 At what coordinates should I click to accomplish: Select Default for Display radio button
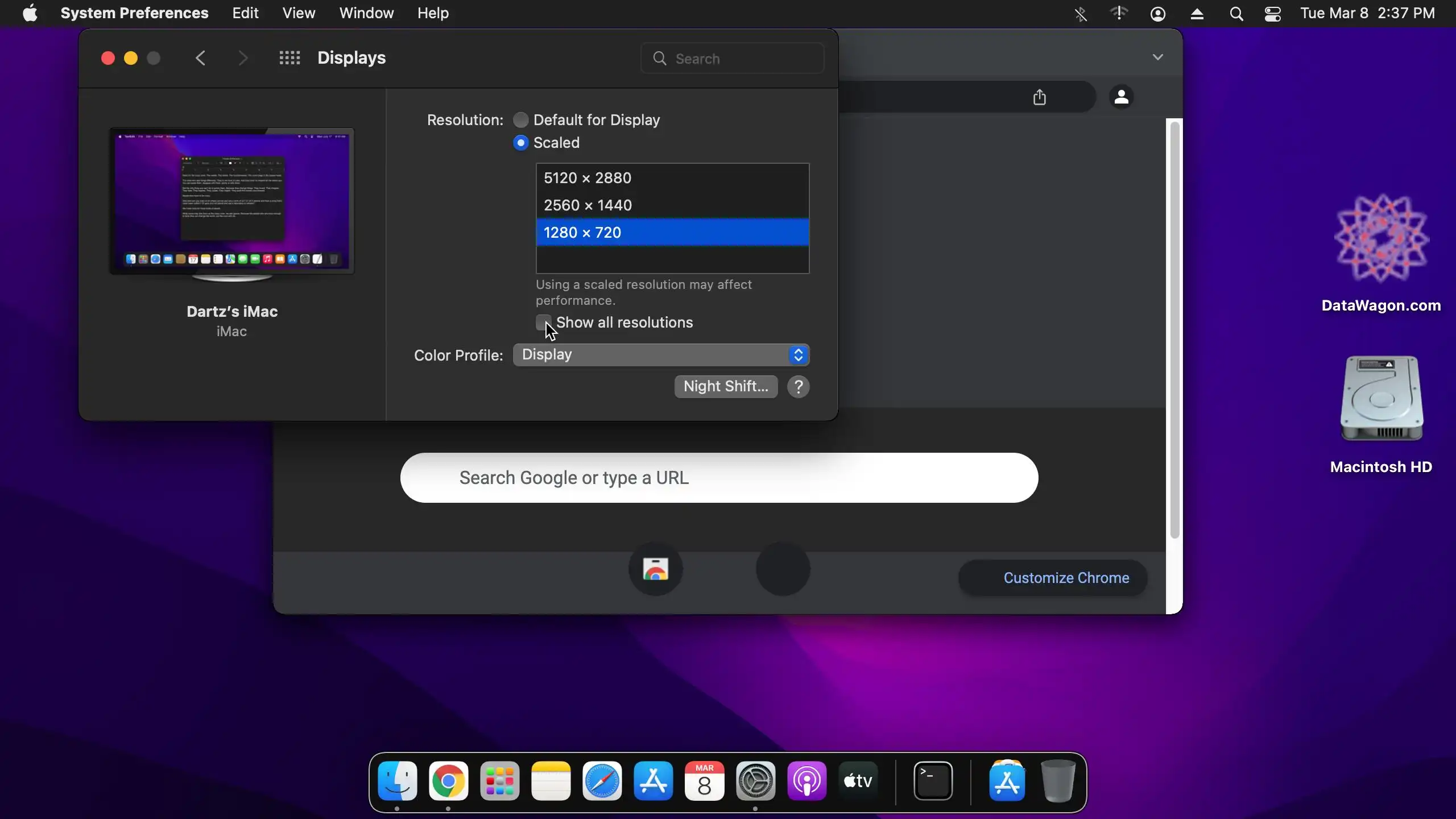[x=520, y=120]
